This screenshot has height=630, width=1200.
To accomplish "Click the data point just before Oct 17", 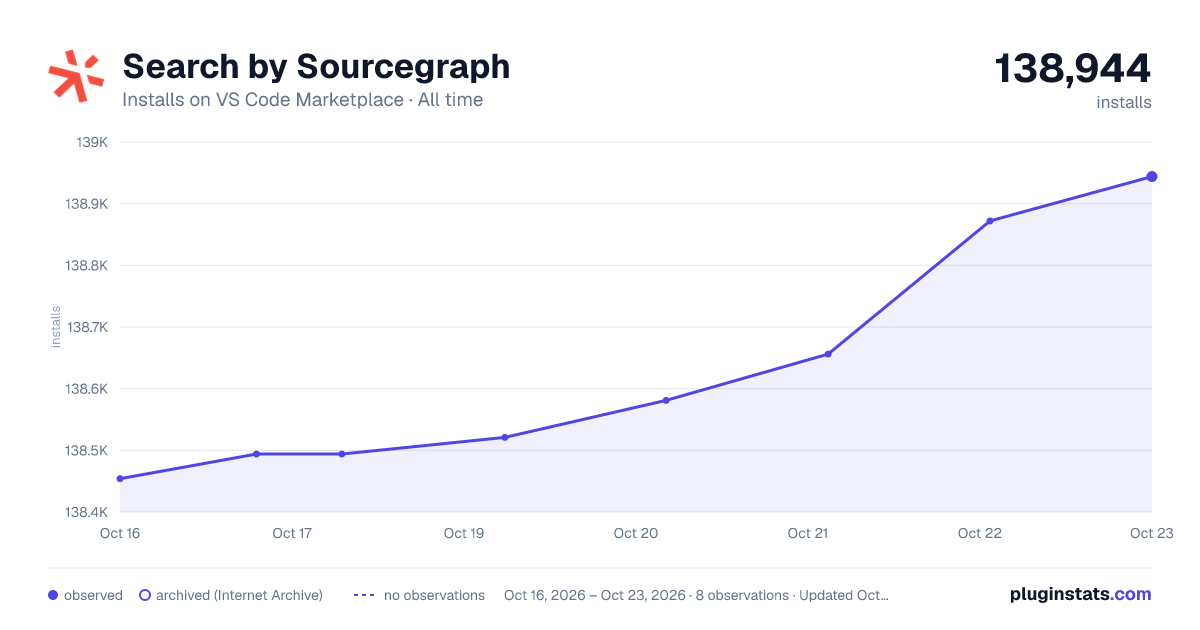I will click(x=257, y=454).
